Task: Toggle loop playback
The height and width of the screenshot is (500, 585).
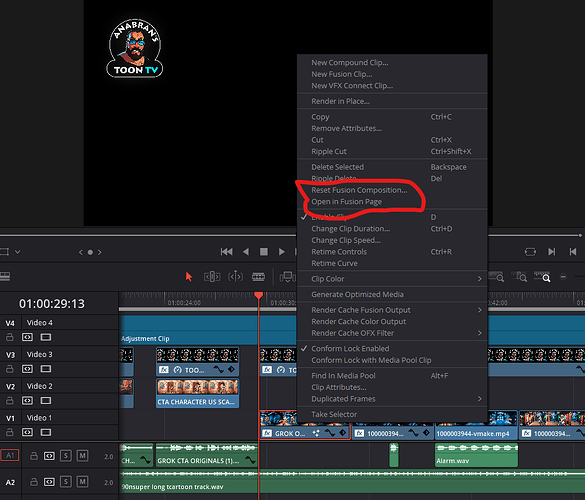Action: pos(530,252)
